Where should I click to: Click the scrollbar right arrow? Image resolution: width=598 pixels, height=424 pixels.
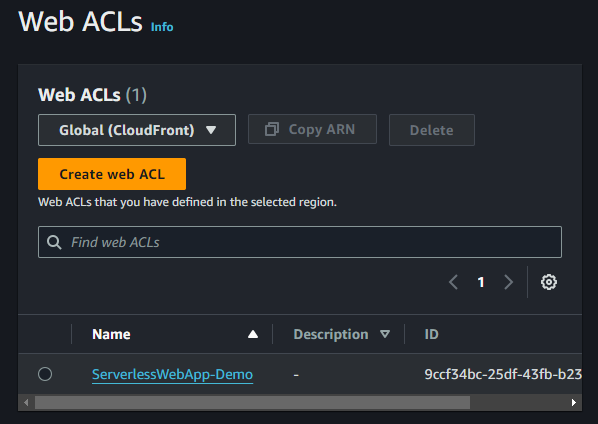point(573,403)
